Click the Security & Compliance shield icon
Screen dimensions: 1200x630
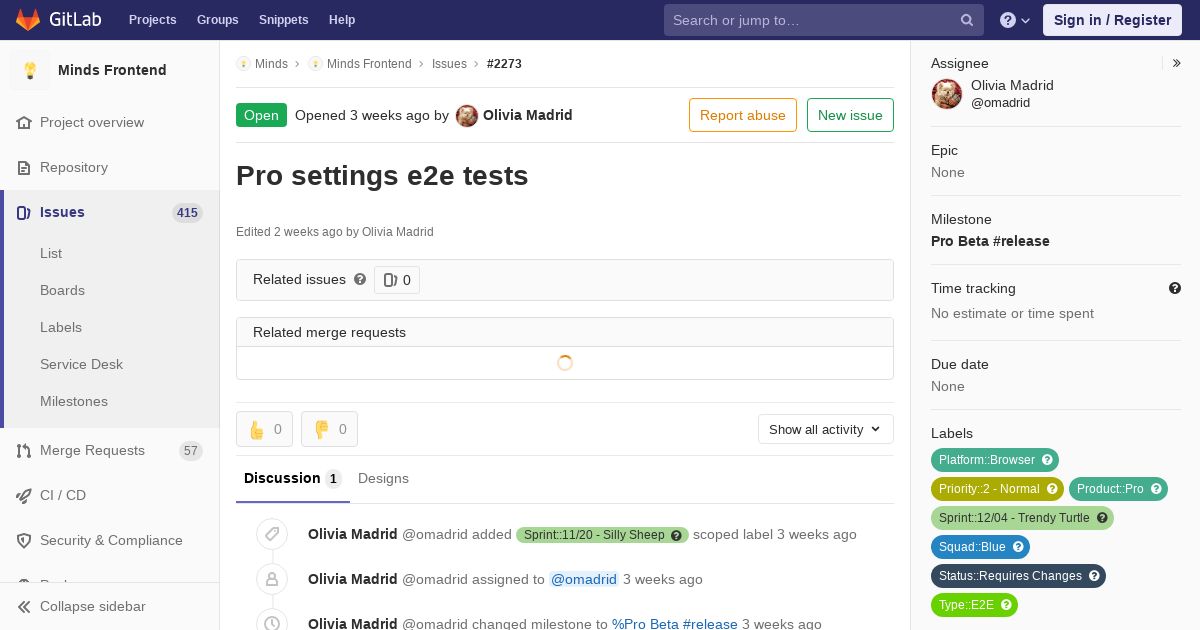click(x=24, y=541)
